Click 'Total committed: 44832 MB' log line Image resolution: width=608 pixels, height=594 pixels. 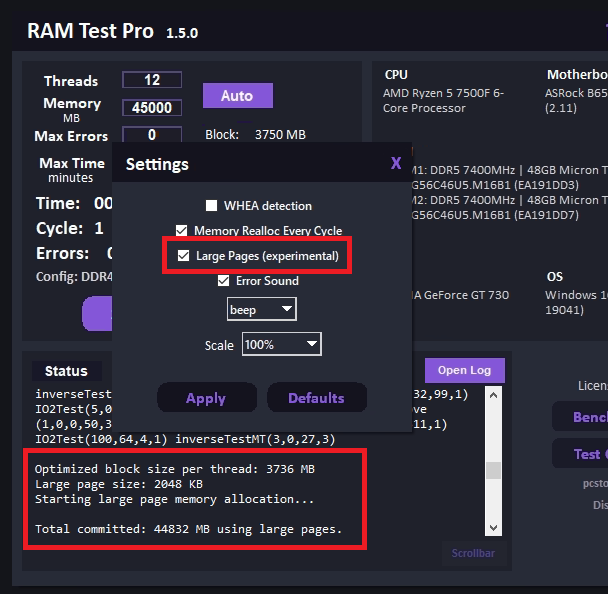click(x=188, y=529)
